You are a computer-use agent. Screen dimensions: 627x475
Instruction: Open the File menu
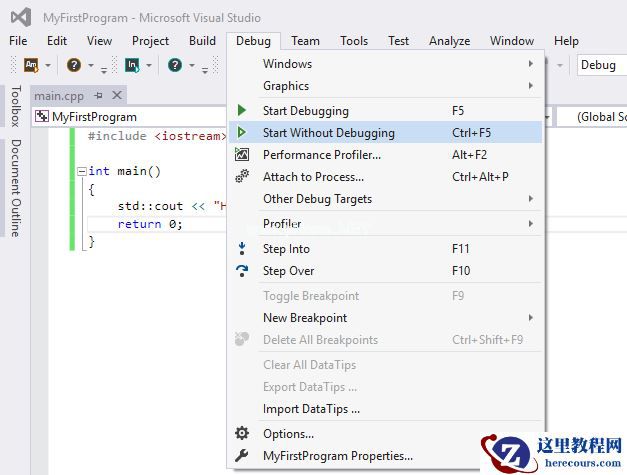click(18, 41)
